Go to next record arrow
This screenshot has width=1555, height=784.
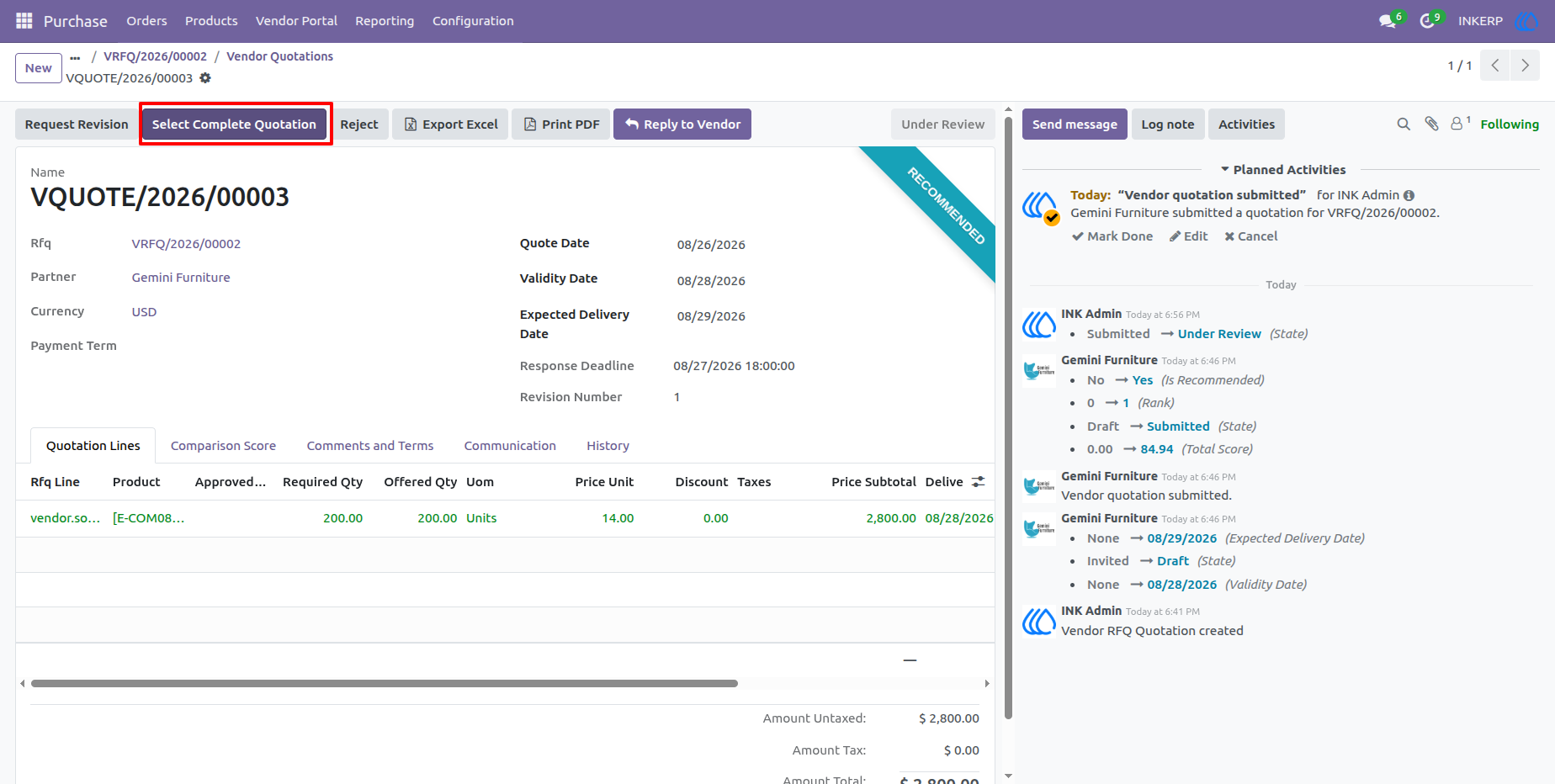click(x=1525, y=65)
